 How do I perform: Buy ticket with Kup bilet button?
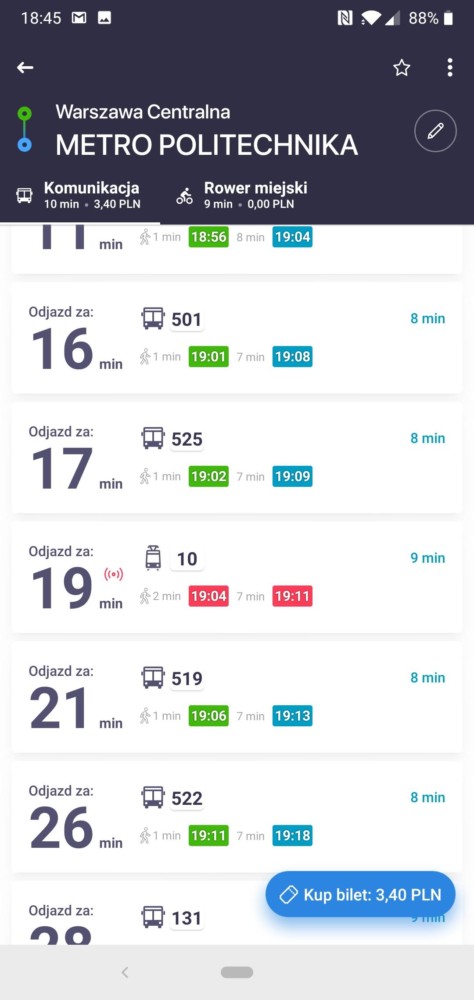click(361, 895)
